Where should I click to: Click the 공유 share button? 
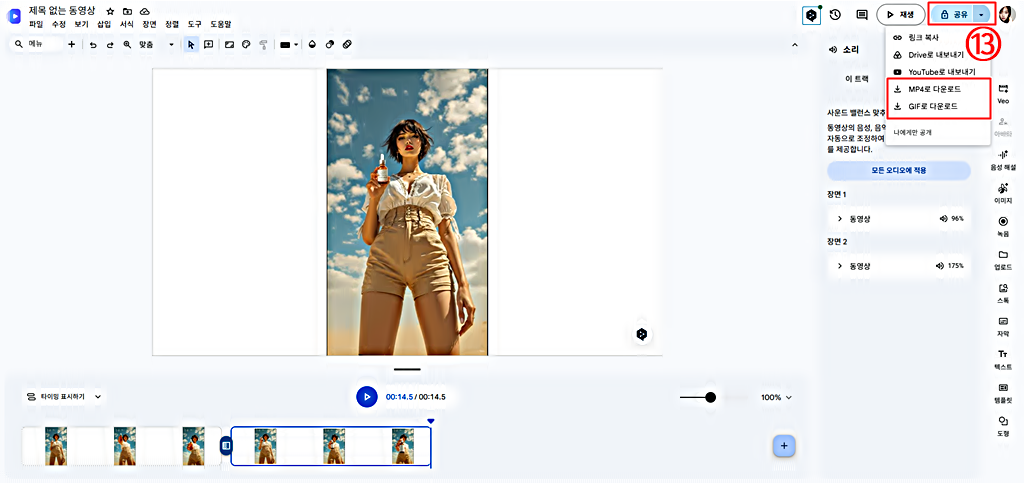[953, 14]
